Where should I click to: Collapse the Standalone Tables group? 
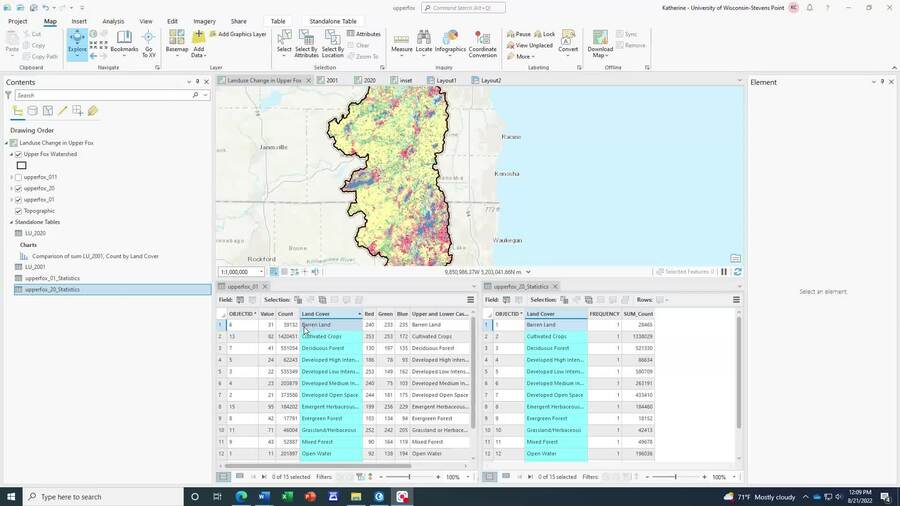pos(11,222)
